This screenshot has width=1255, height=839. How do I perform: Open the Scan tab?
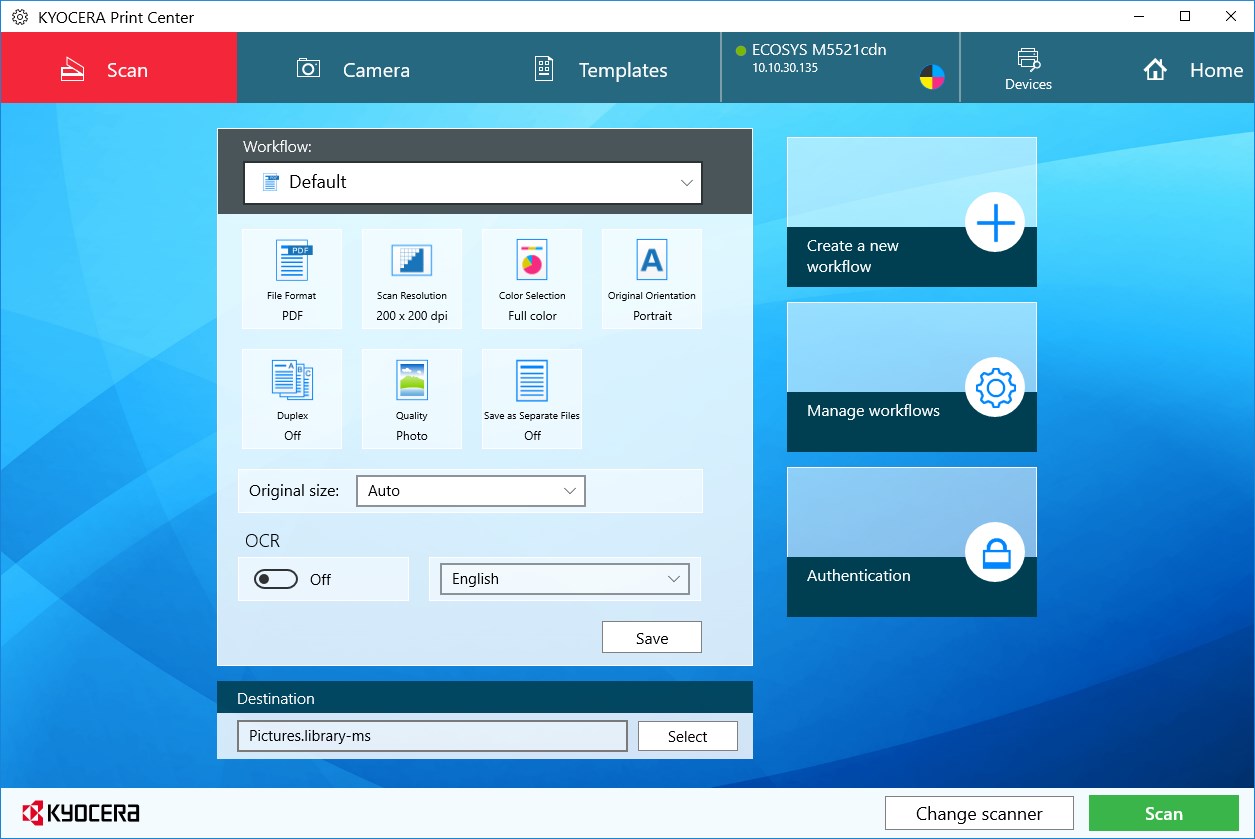[x=119, y=68]
